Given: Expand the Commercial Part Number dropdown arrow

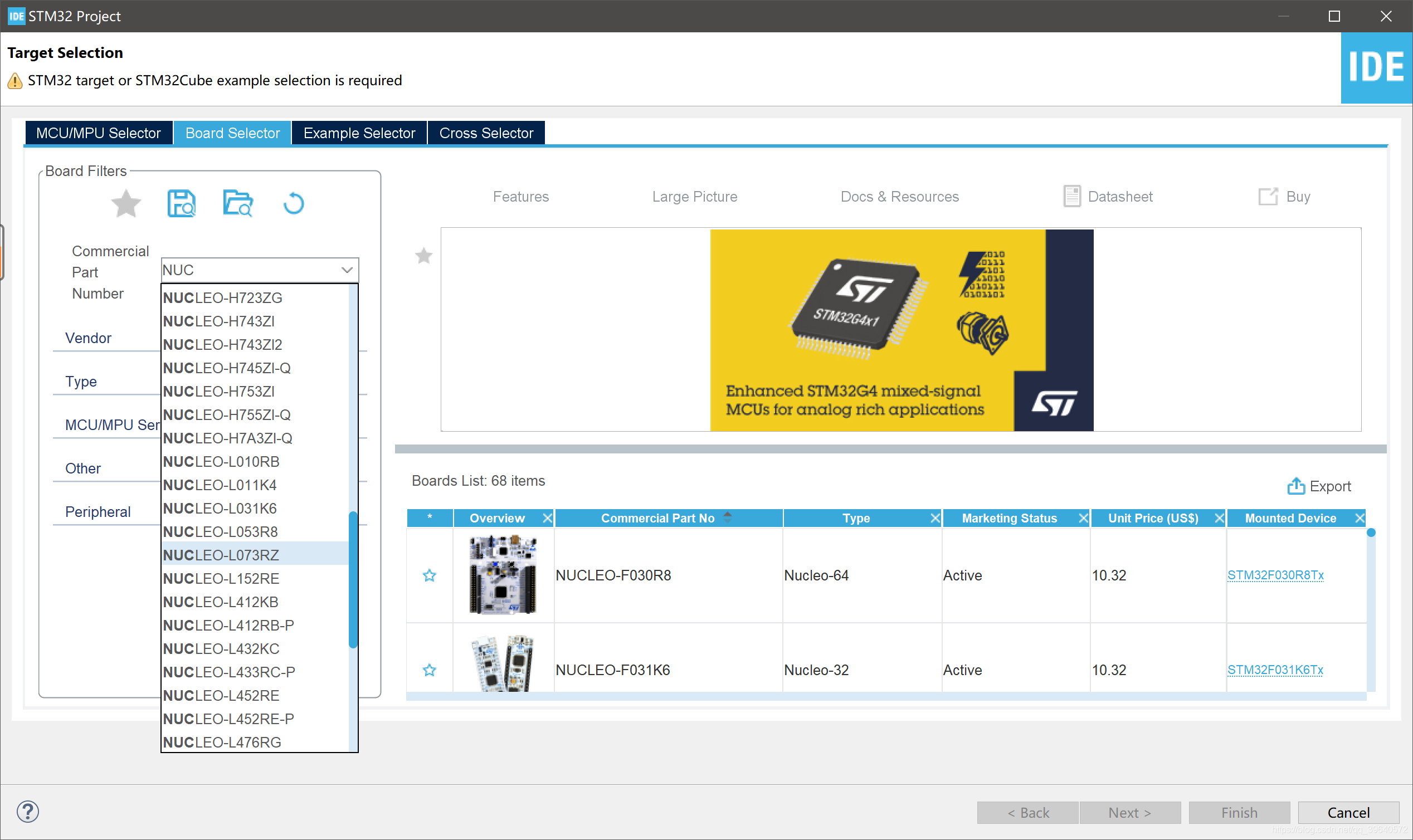Looking at the screenshot, I should coord(347,270).
